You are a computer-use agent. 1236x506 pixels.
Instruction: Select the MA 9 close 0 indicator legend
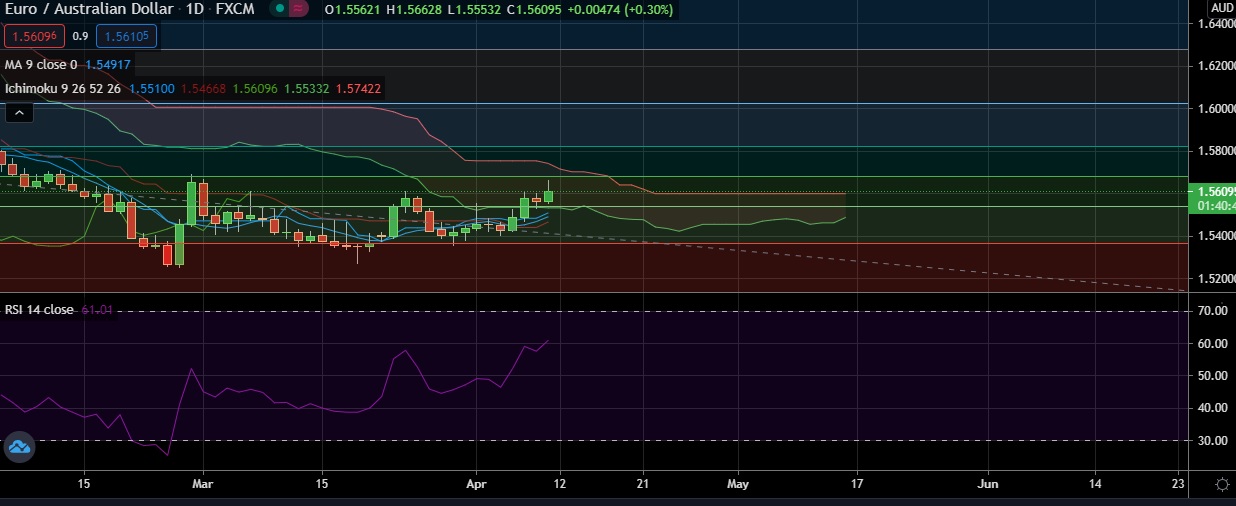[x=42, y=64]
